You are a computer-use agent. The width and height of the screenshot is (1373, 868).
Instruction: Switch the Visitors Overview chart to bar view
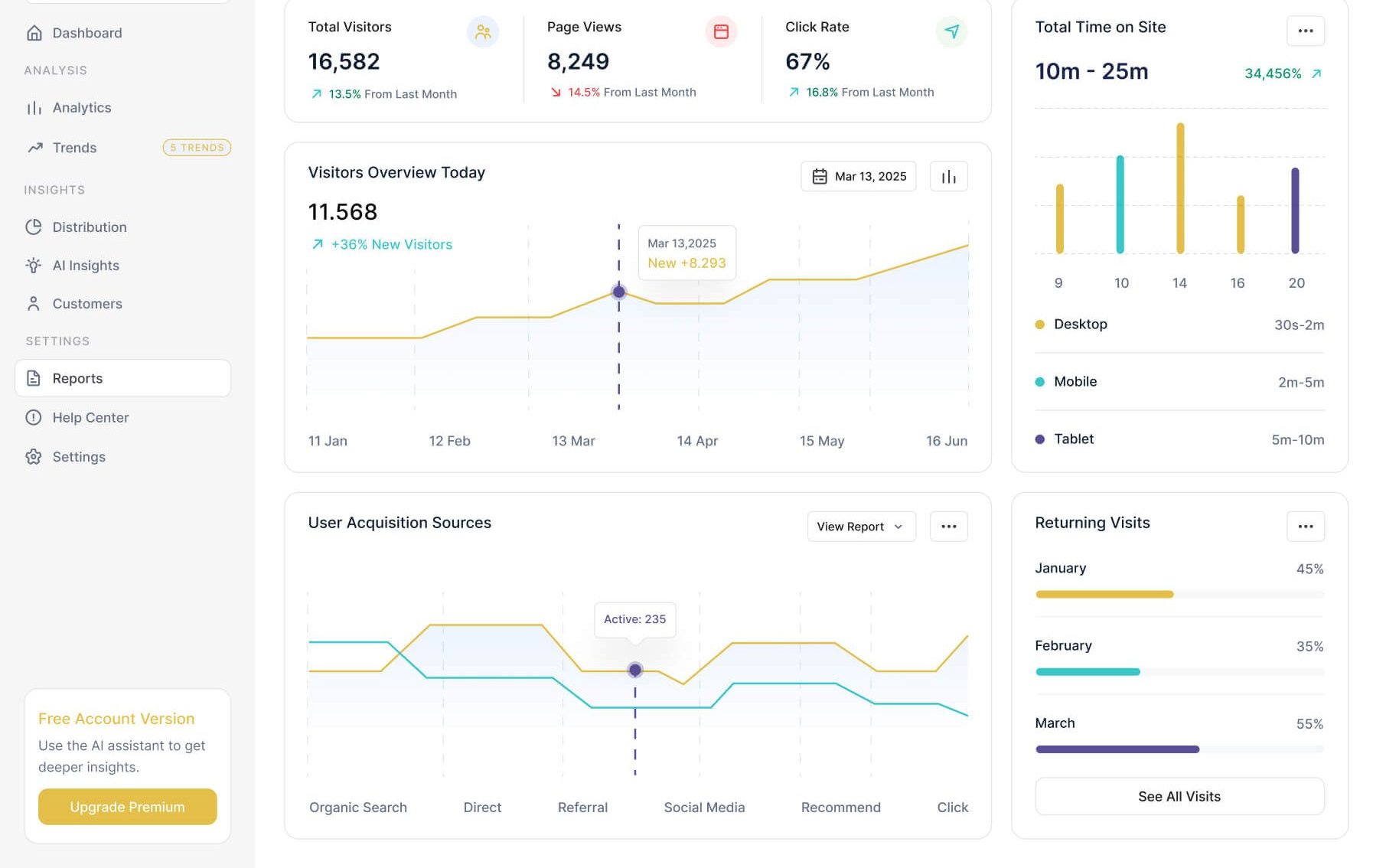[x=948, y=177]
